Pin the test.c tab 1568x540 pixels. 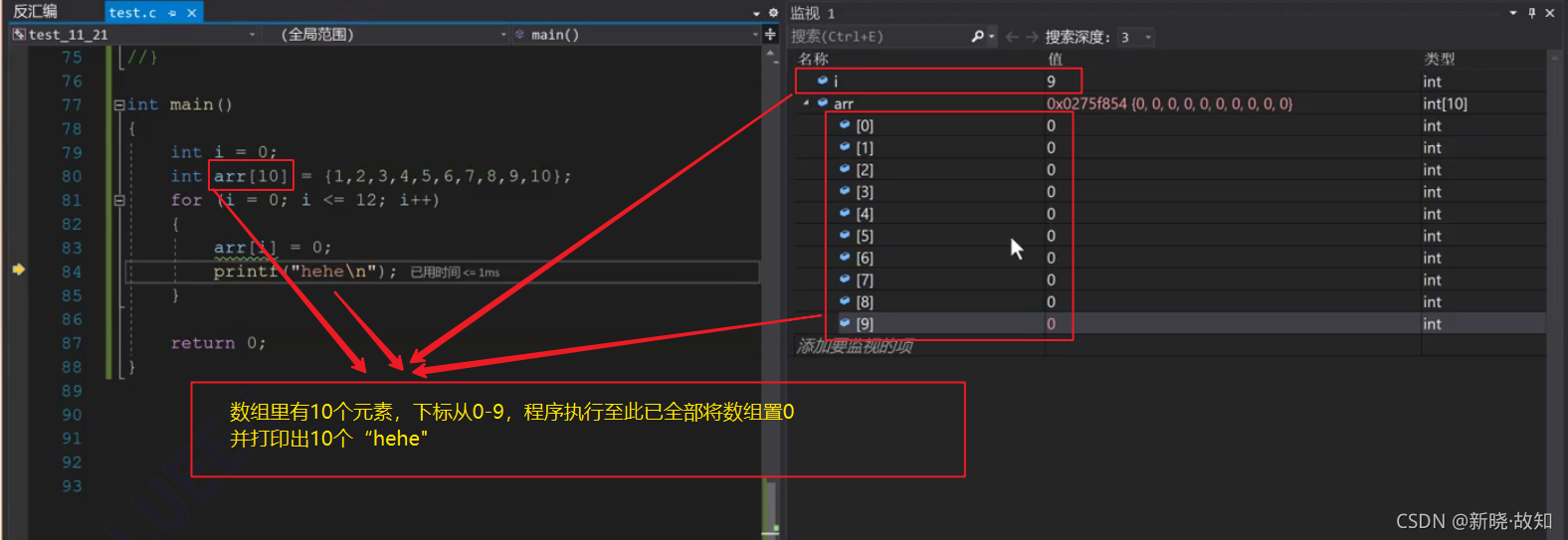click(x=172, y=12)
